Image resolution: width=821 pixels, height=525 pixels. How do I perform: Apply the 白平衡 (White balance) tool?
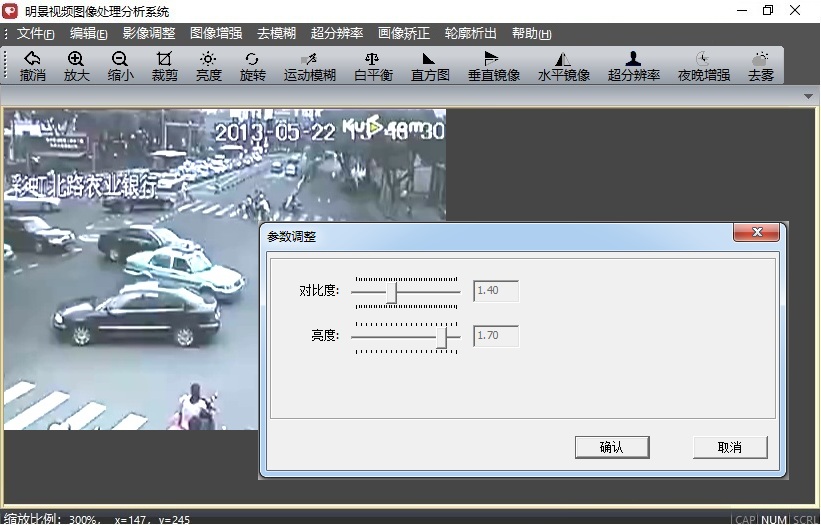click(372, 66)
